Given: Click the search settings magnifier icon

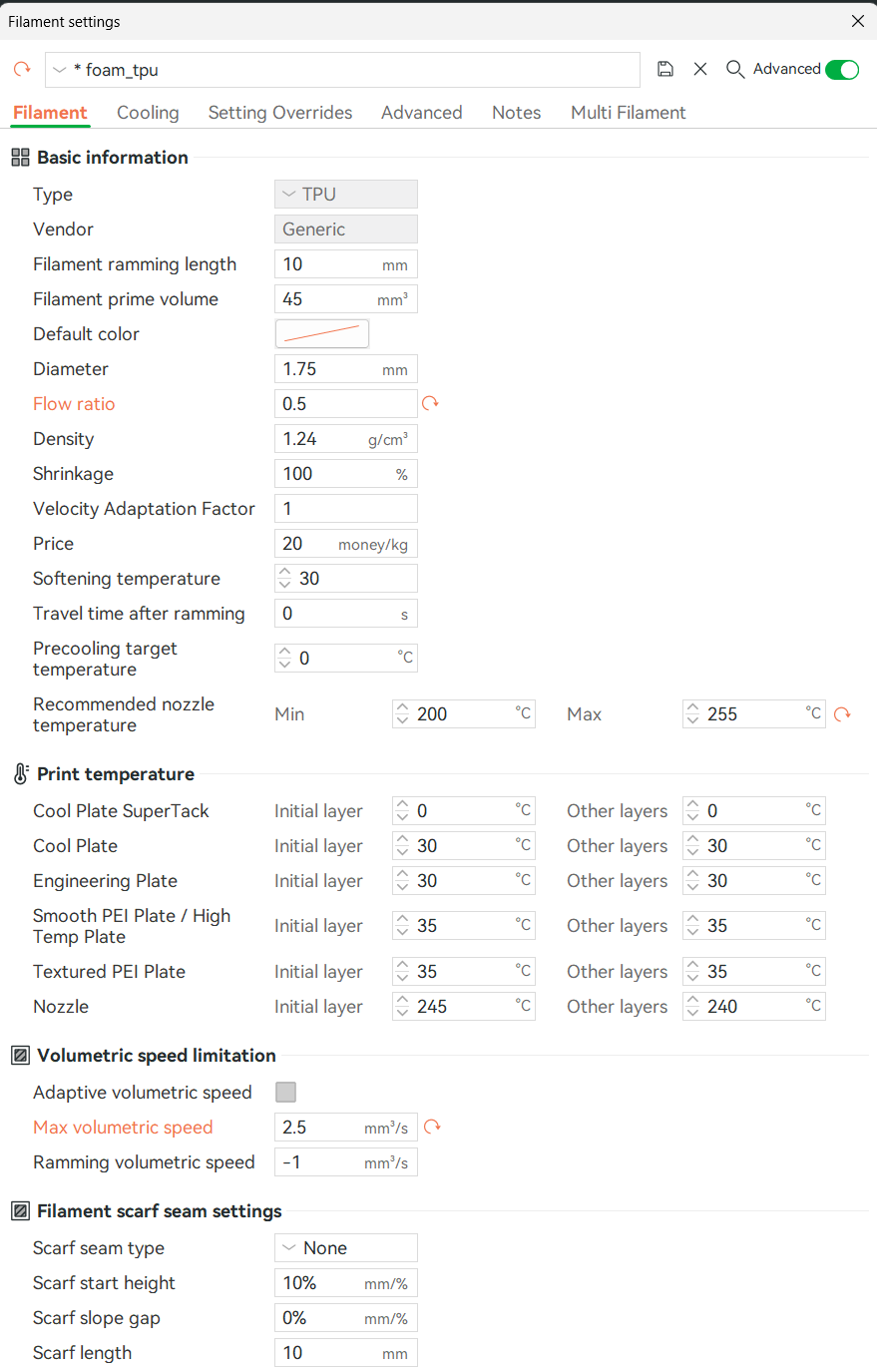Looking at the screenshot, I should (x=735, y=69).
